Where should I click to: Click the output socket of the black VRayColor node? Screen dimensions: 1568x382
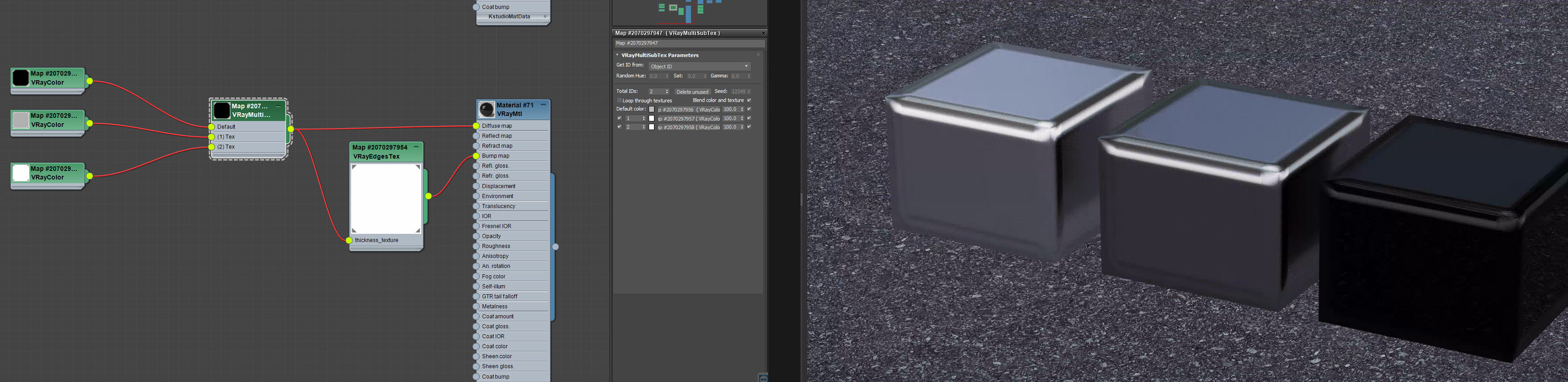(x=89, y=81)
